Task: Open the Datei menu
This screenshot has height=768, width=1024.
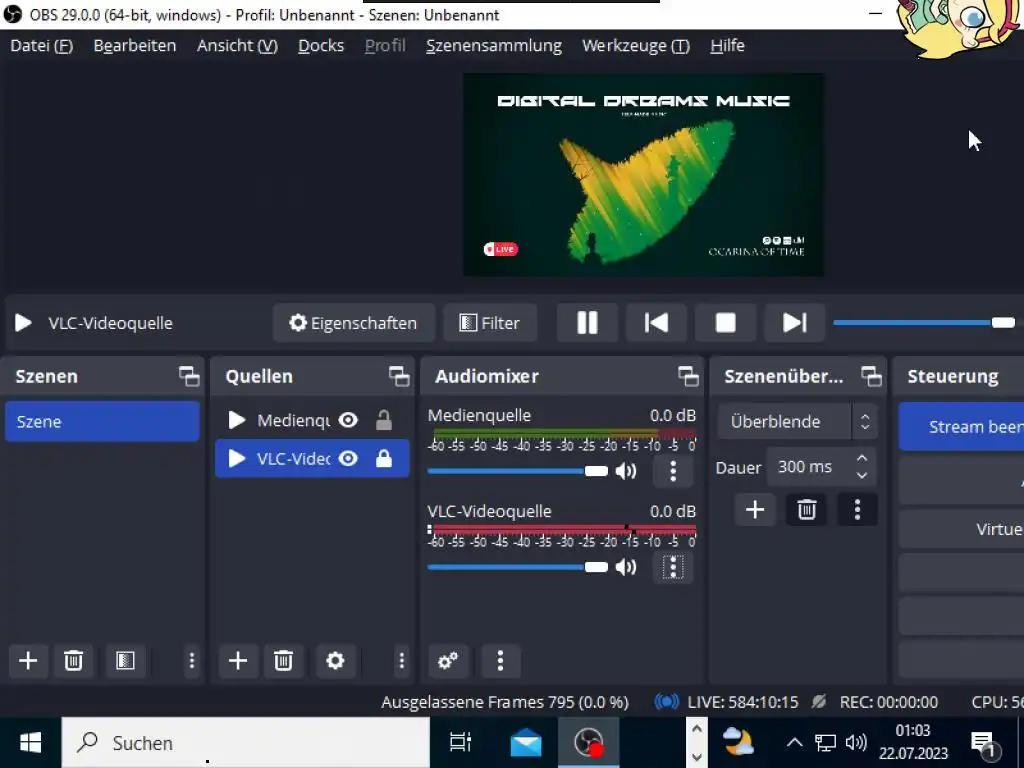Action: 42,46
